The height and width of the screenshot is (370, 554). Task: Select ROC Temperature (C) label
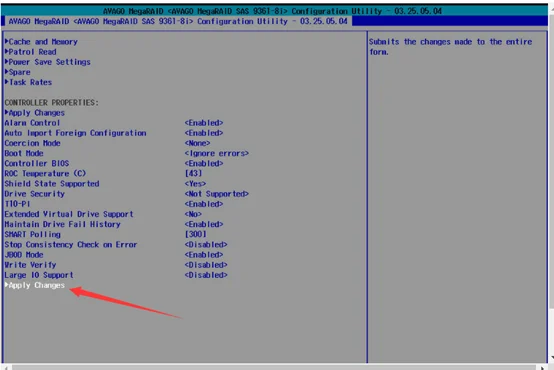click(x=45, y=174)
